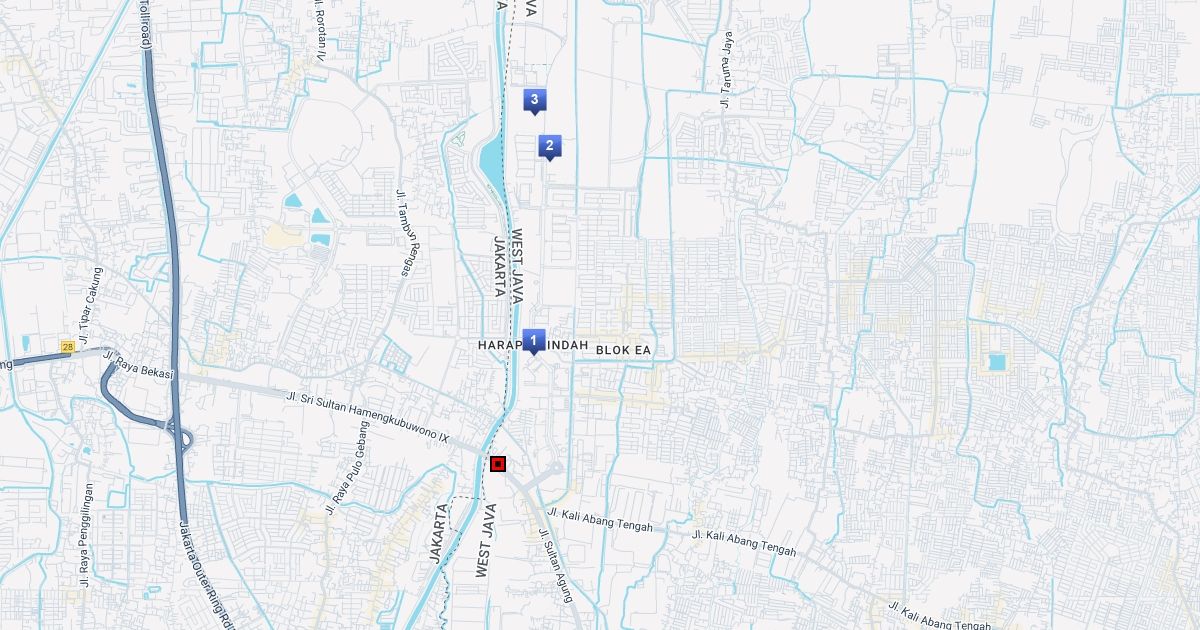Click the large blue lake near marker 2
The image size is (1200, 630).
(x=491, y=162)
